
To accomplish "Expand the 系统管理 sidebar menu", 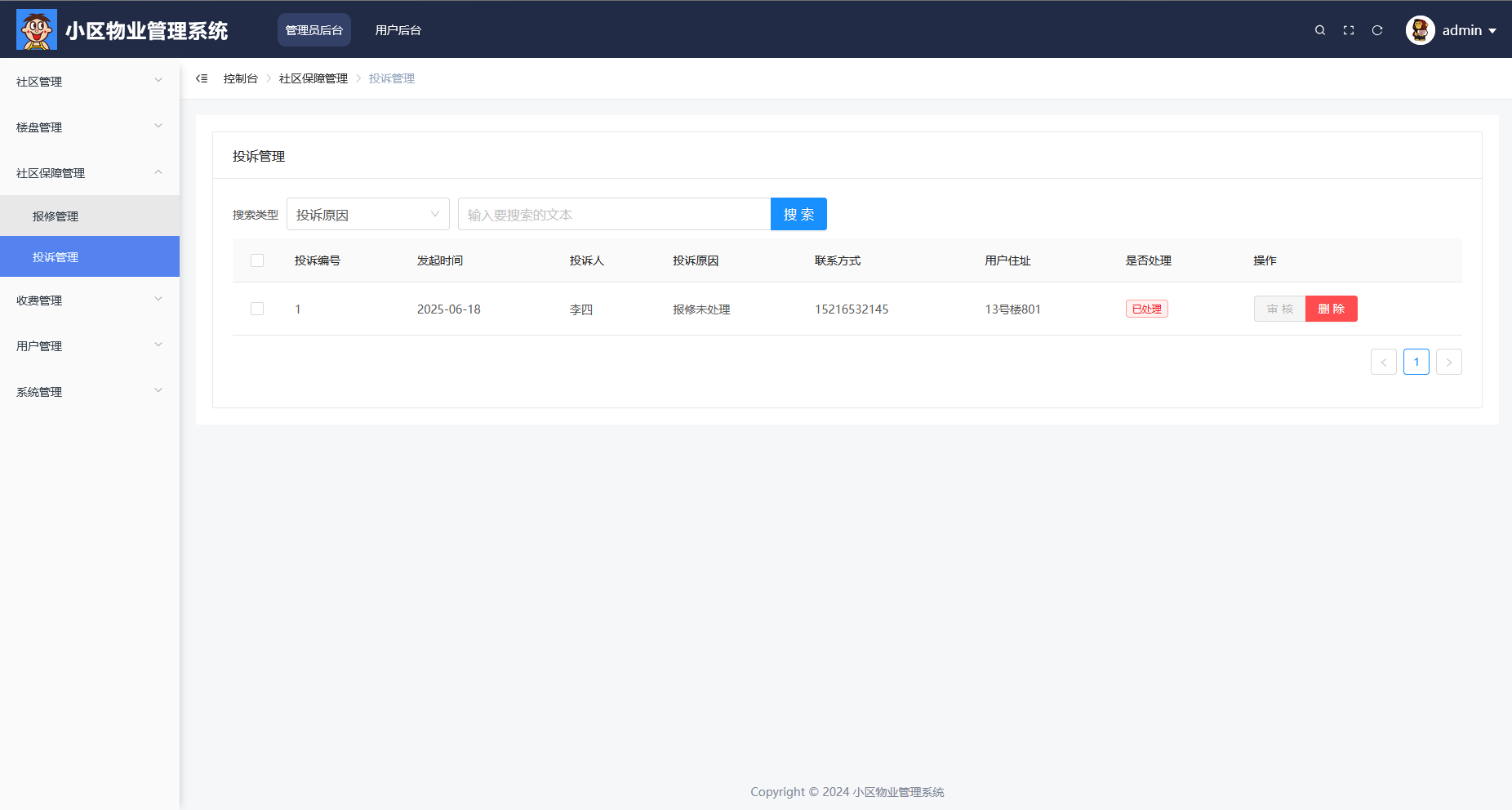I will 90,391.
